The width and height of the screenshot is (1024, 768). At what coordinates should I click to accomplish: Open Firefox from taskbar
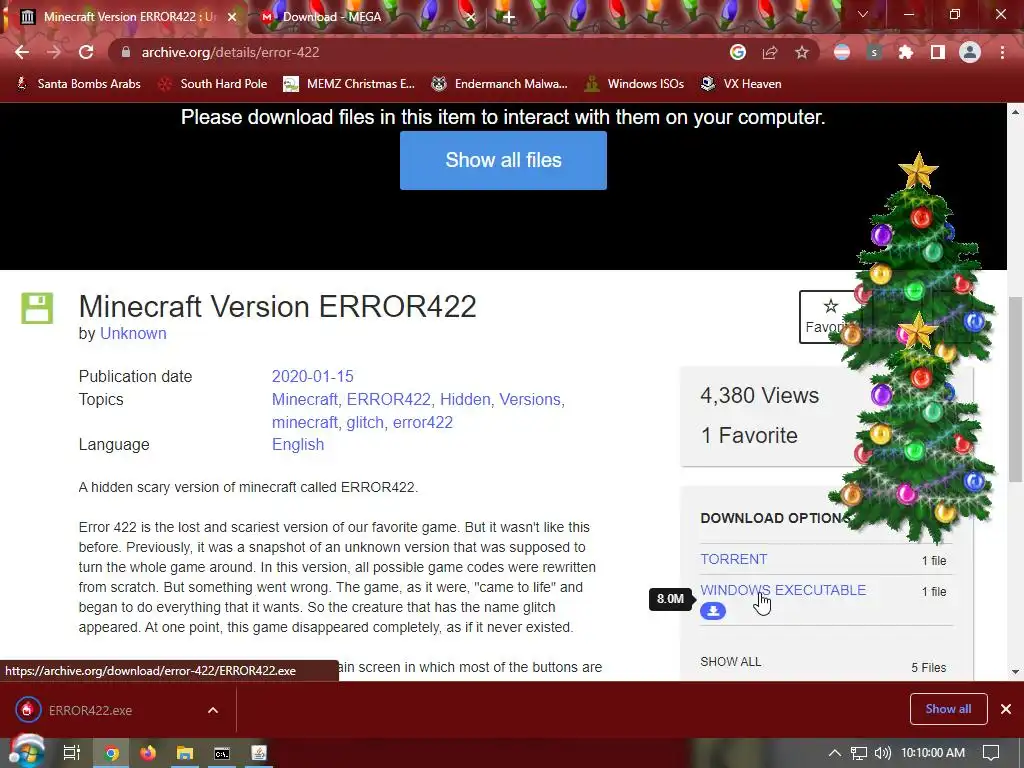[148, 753]
